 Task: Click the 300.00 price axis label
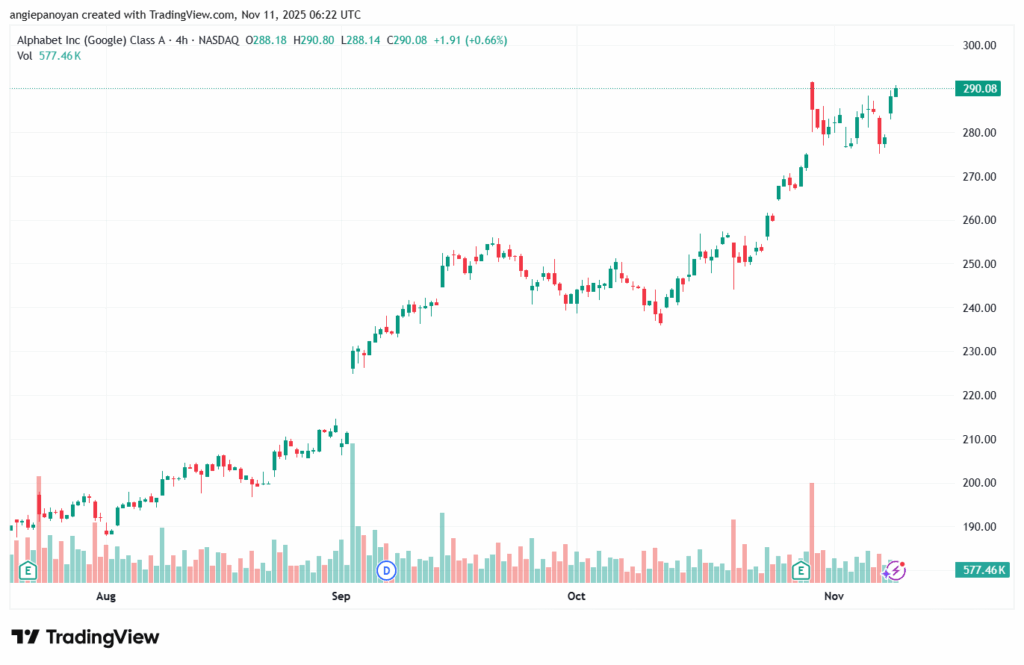coord(978,45)
